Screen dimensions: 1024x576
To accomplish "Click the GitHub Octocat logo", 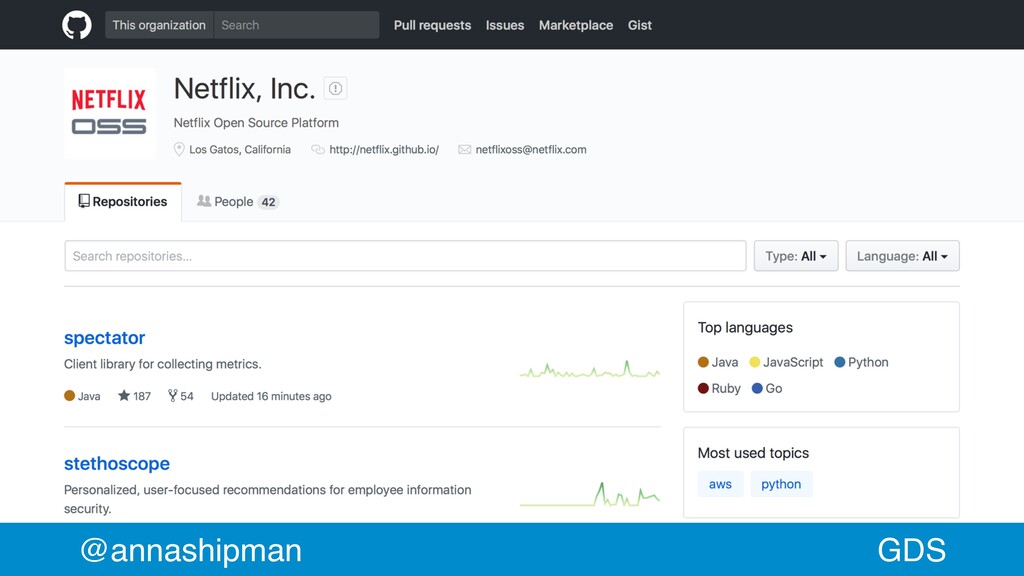I will [x=76, y=25].
